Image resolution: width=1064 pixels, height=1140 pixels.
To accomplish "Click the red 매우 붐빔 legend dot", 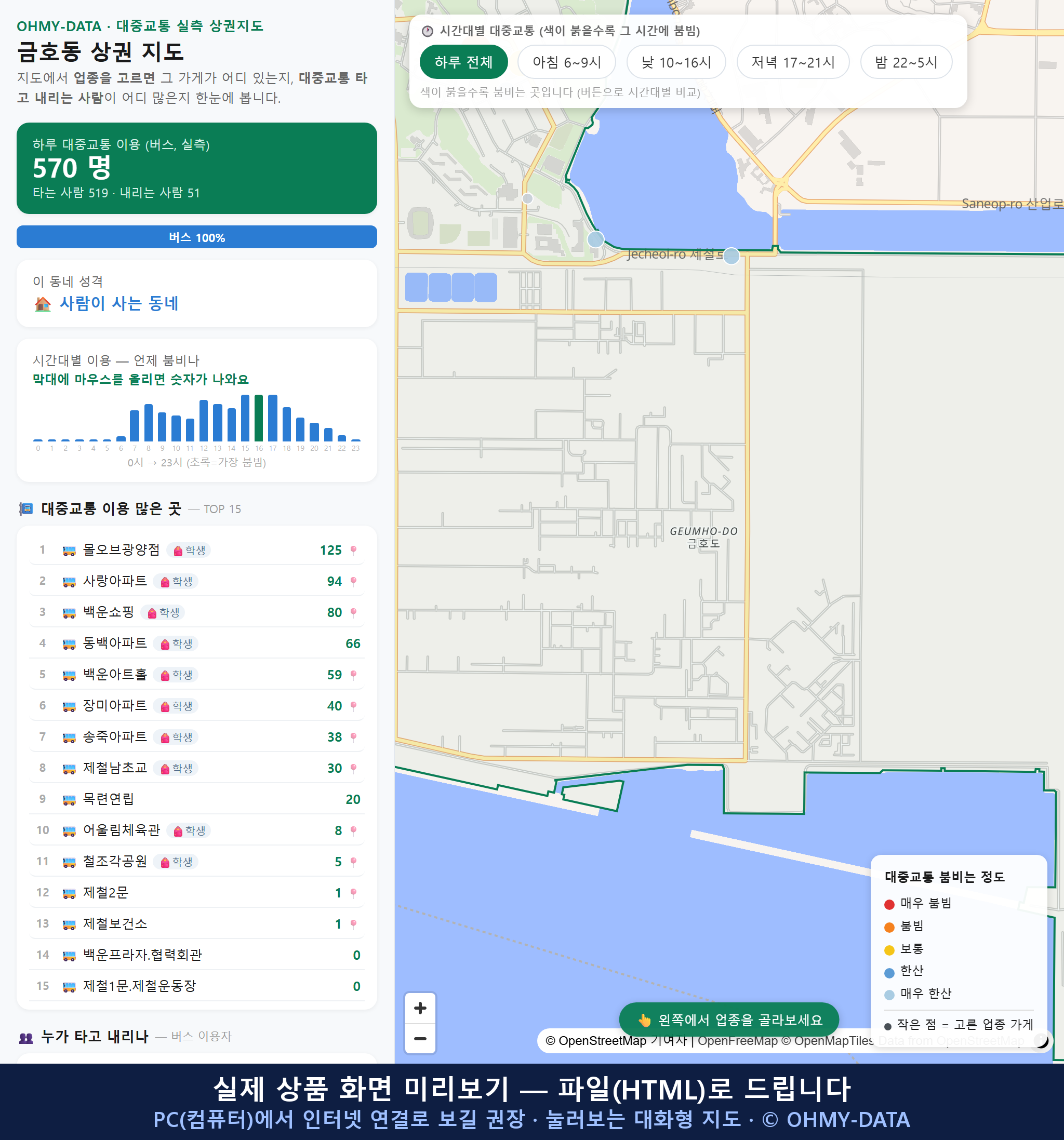I will 889,904.
